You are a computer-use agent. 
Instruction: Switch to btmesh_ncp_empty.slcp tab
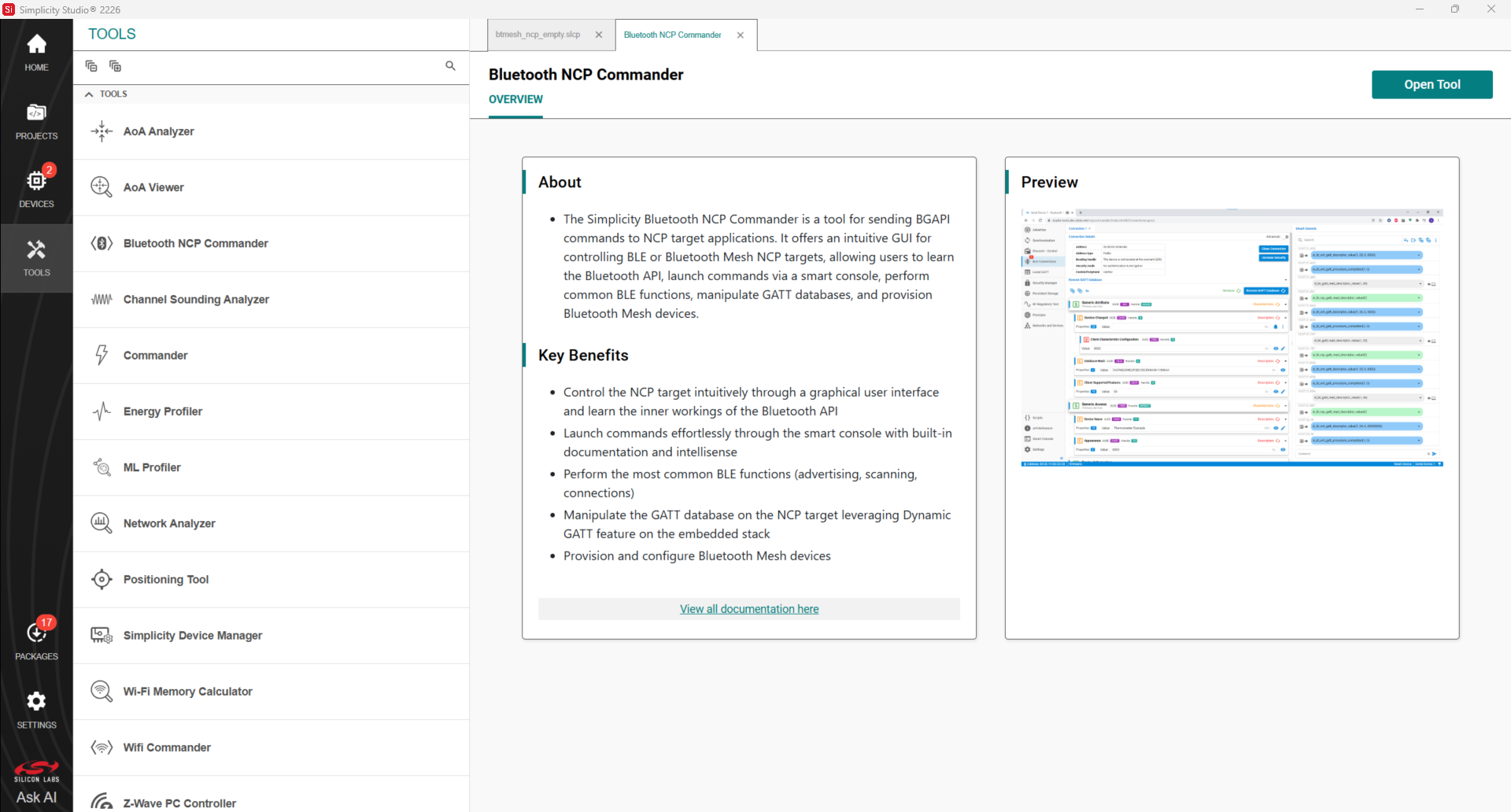tap(538, 35)
